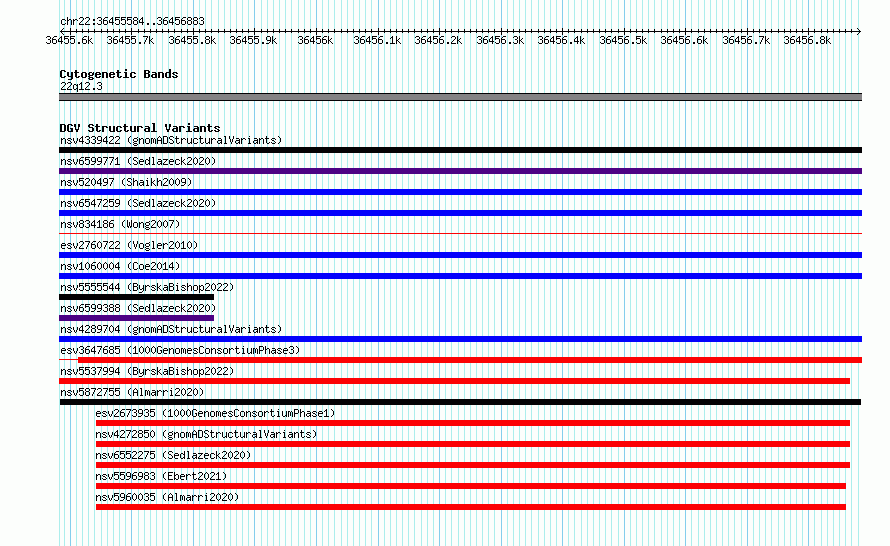Select the nsv5960035 Almarri2020 label
The height and width of the screenshot is (546, 890).
(x=167, y=497)
